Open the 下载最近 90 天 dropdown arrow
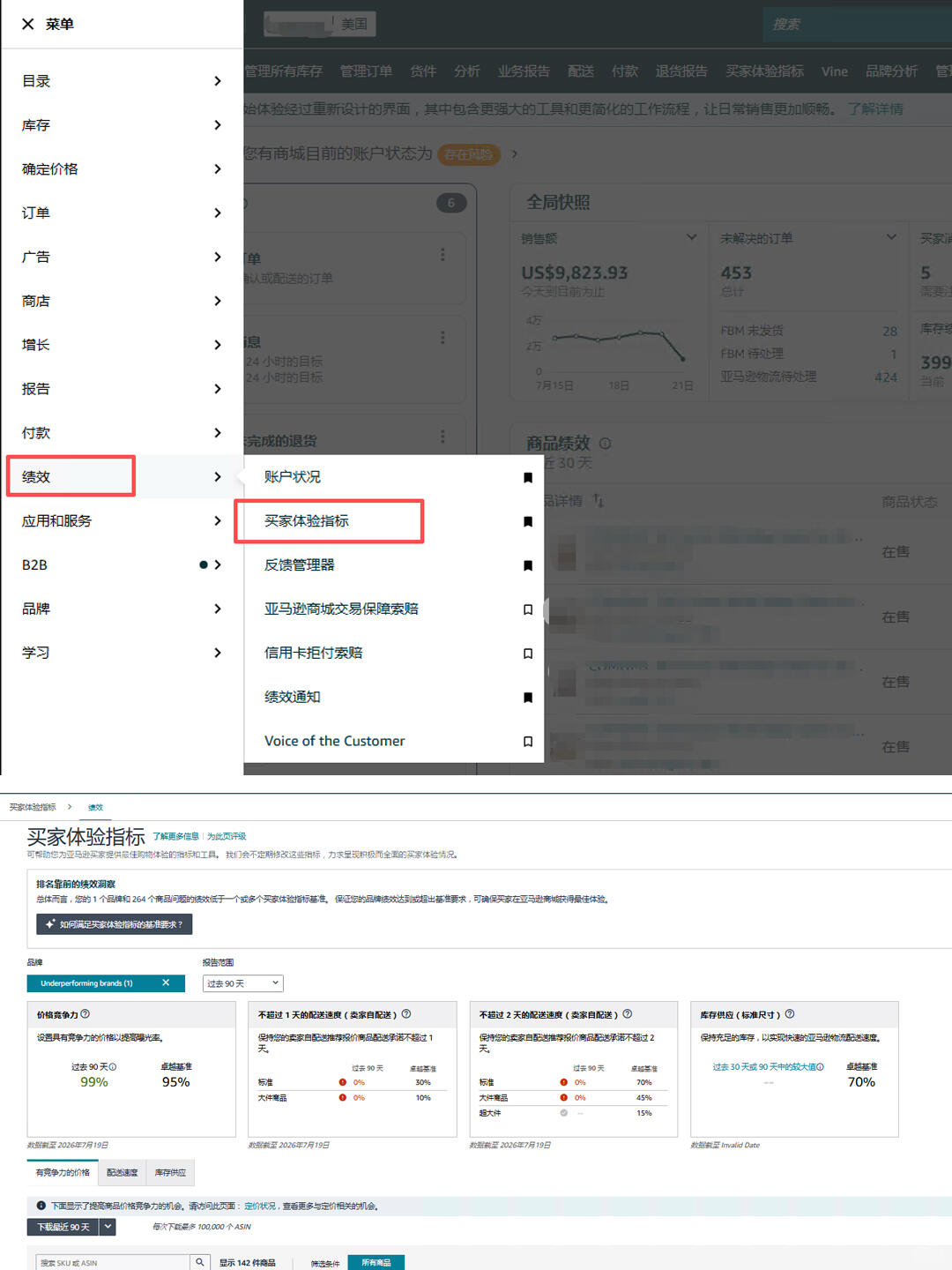This screenshot has width=952, height=1270. coord(108,1226)
